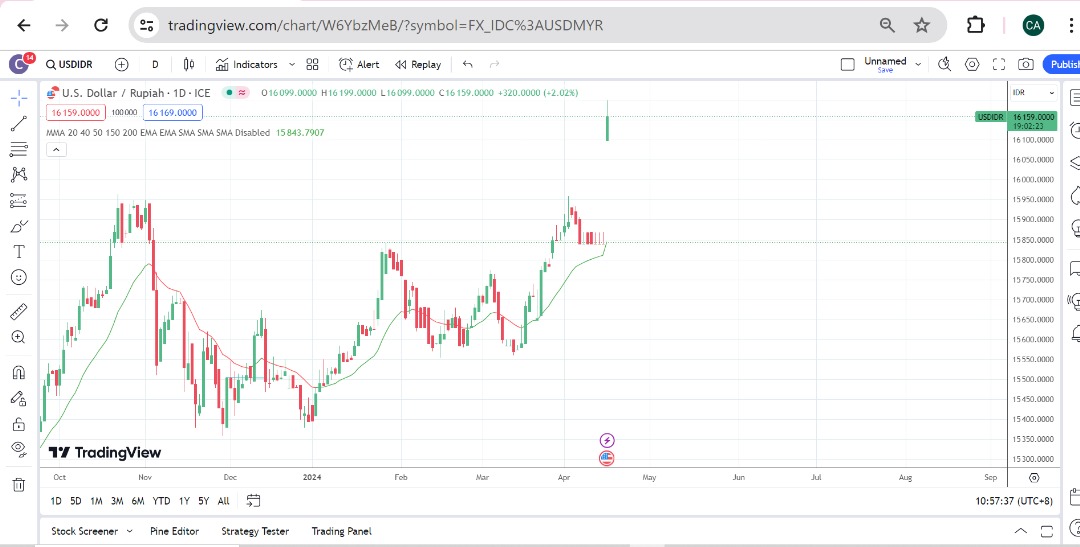1080x547 pixels.
Task: Publish the chart idea
Action: coord(1062,65)
